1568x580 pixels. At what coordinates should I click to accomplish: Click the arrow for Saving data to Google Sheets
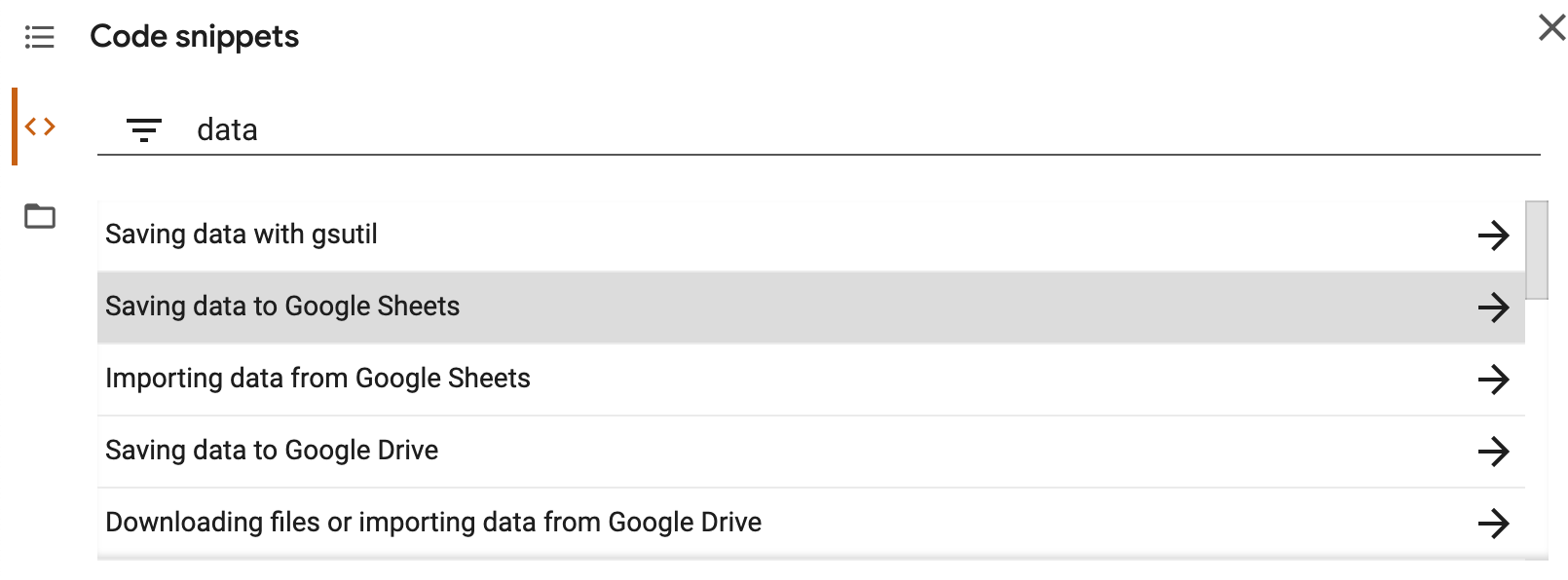point(1495,308)
